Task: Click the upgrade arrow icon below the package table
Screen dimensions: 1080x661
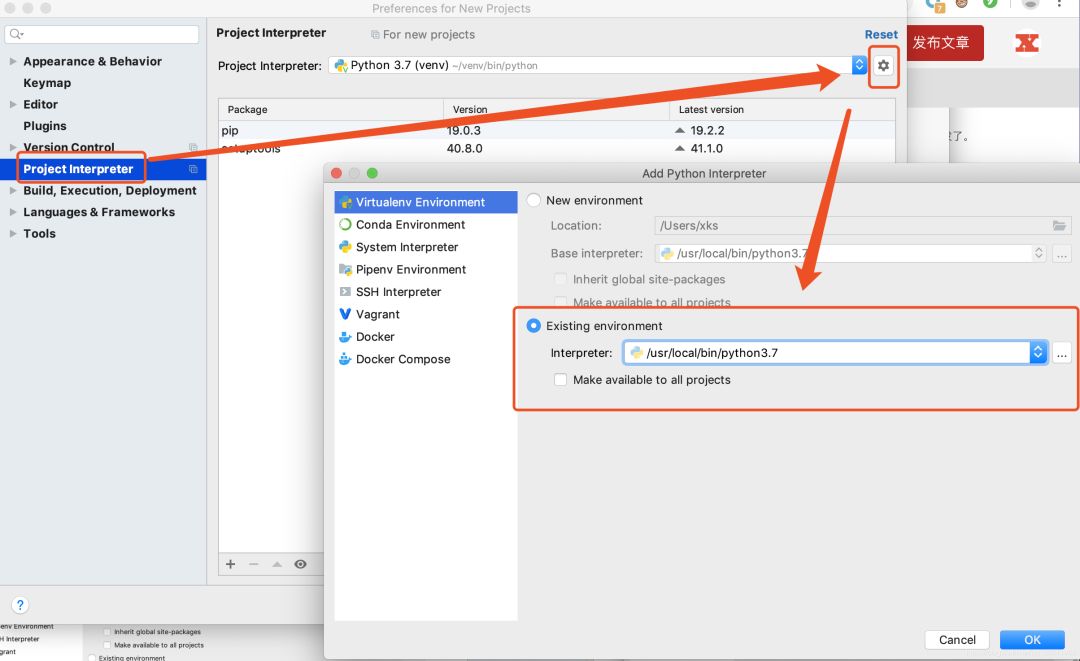Action: click(277, 564)
